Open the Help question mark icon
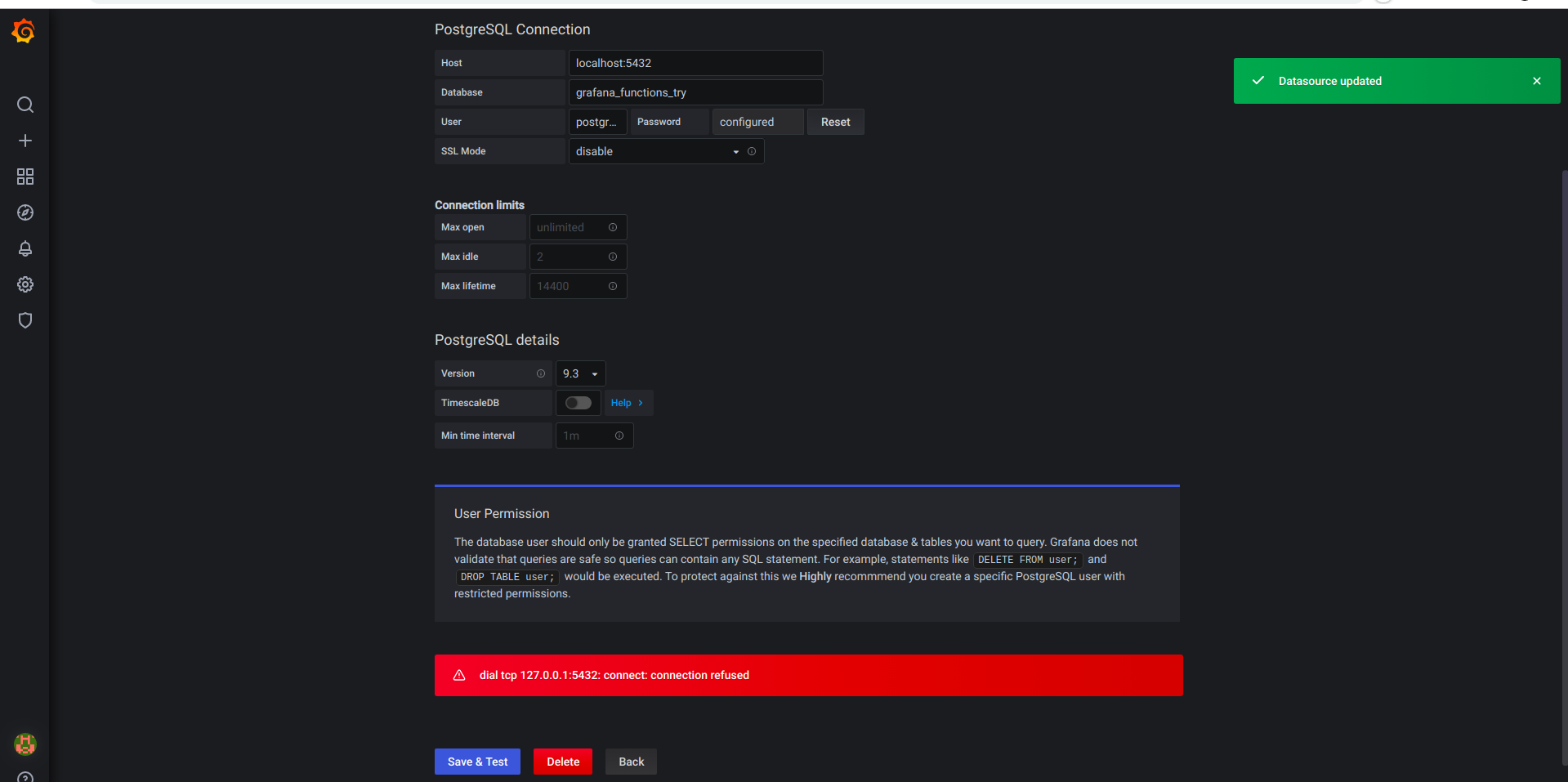The width and height of the screenshot is (1568, 782). coord(25,777)
